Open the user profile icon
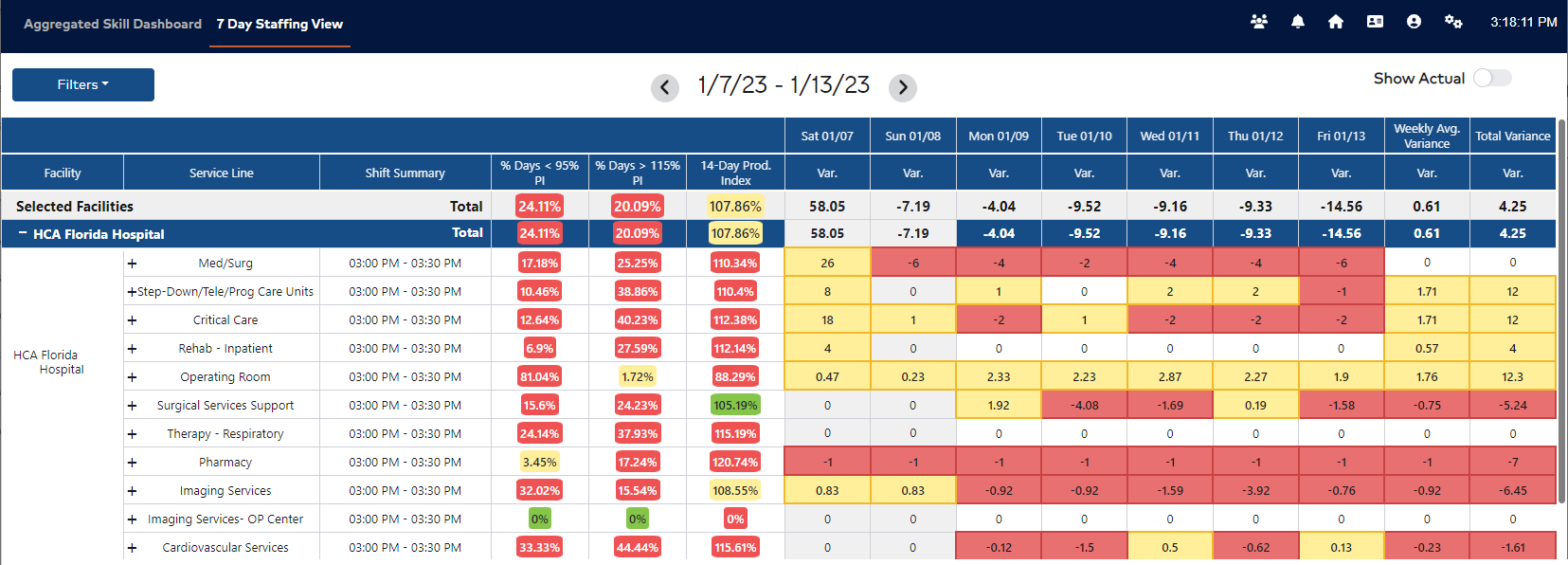Screen dimensions: 1568x565 tap(1414, 21)
